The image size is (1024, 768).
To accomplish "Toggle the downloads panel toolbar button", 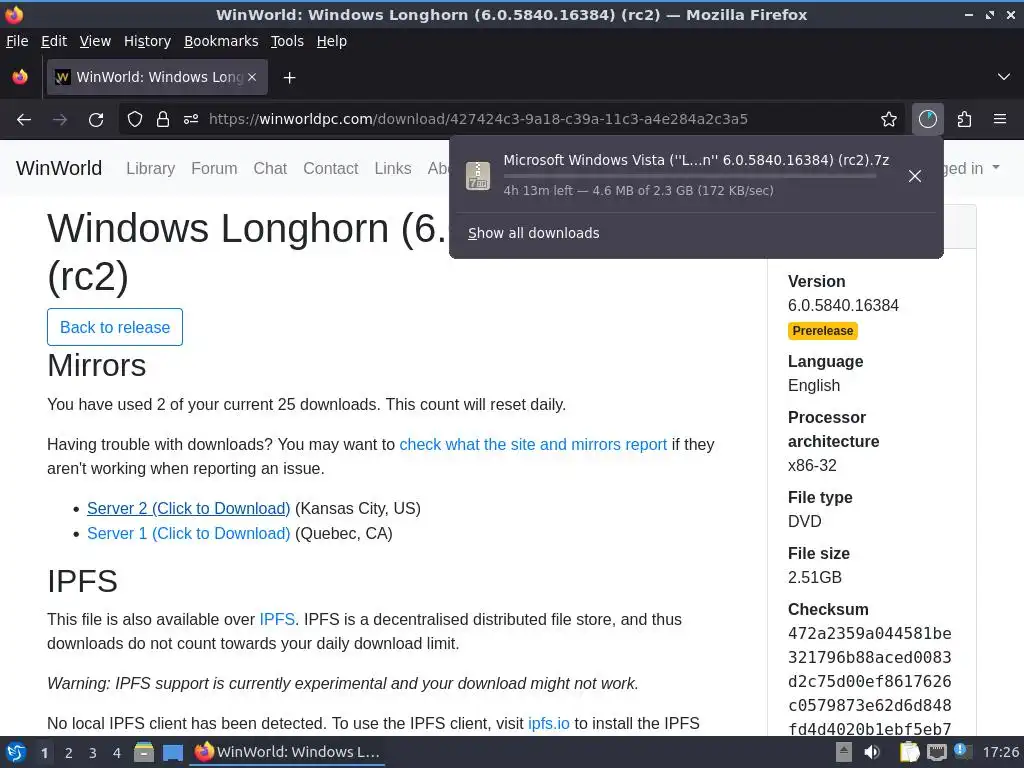I will point(928,120).
